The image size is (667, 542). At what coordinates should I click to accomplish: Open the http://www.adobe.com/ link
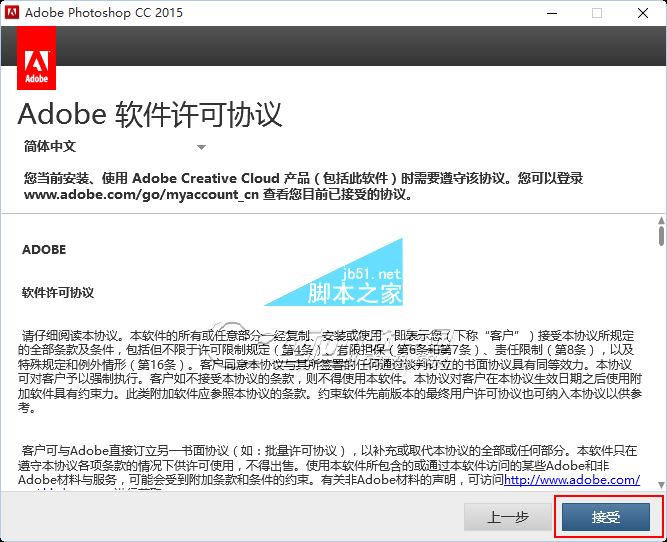point(572,480)
